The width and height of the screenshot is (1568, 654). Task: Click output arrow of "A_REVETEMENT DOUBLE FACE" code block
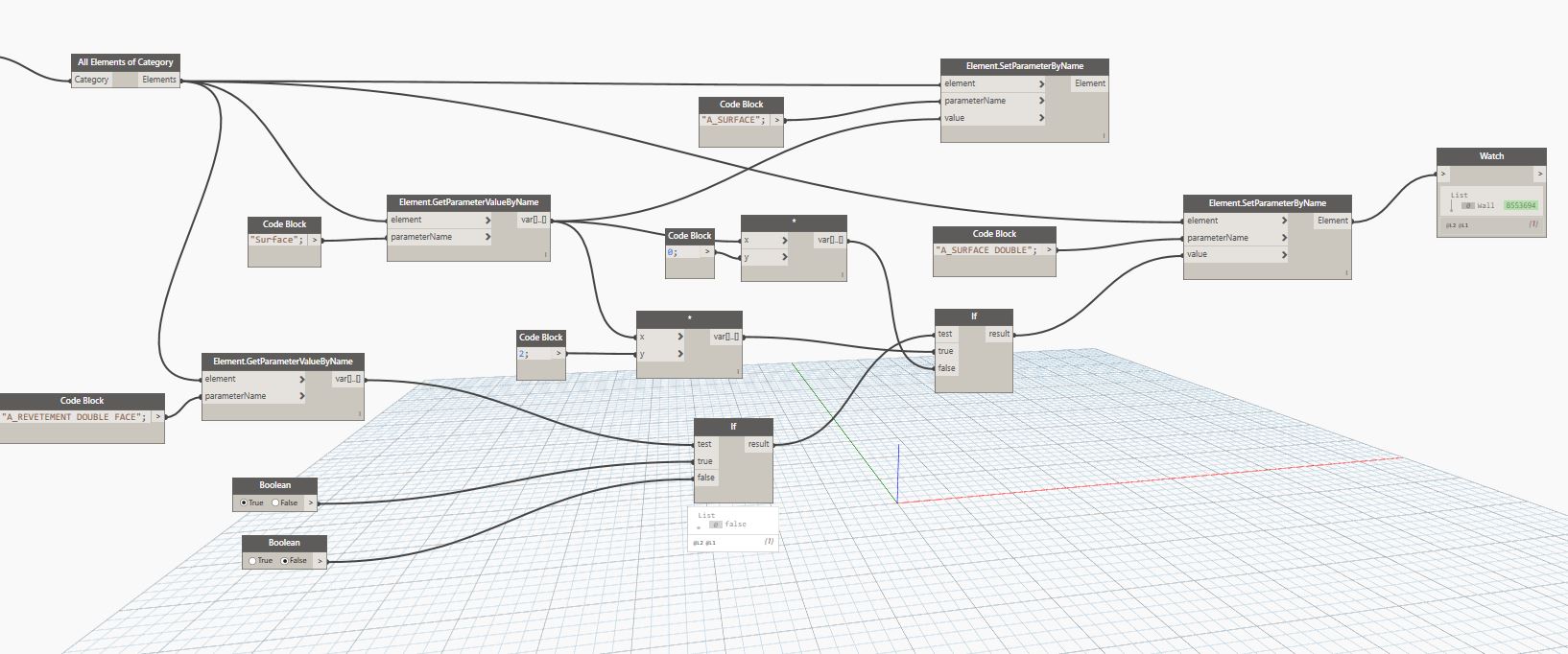click(x=157, y=416)
